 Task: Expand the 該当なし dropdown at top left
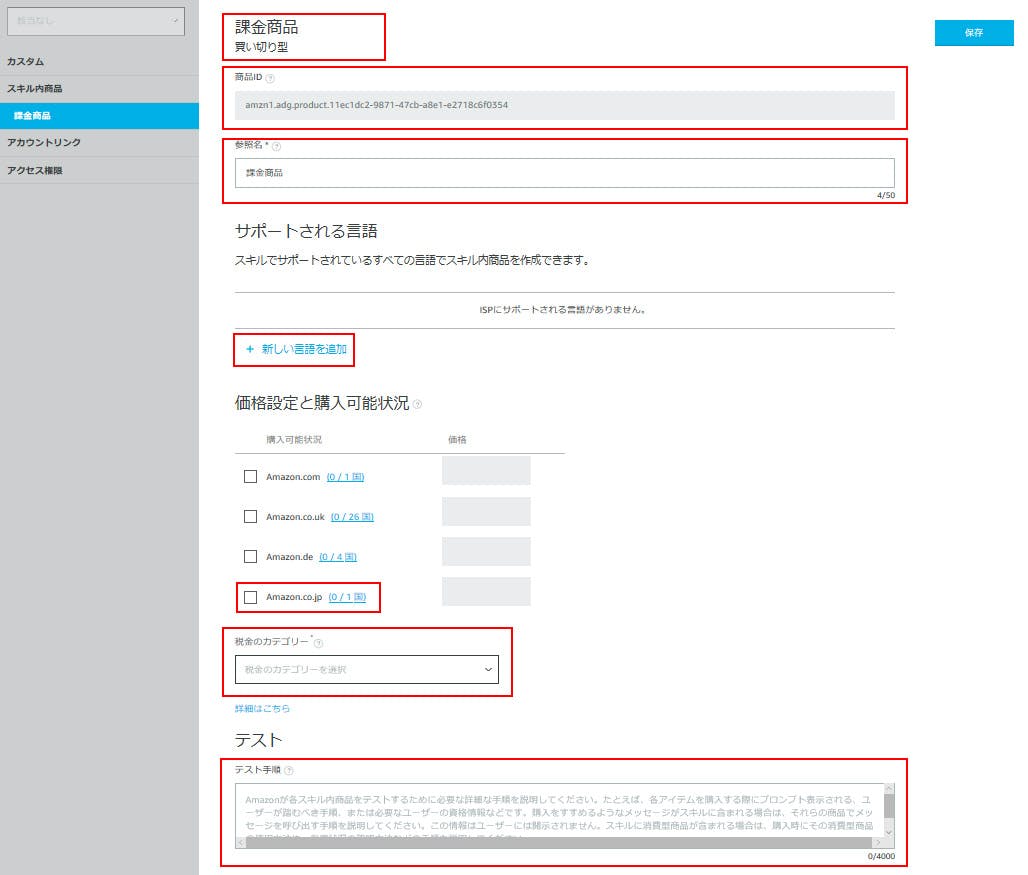coord(95,20)
